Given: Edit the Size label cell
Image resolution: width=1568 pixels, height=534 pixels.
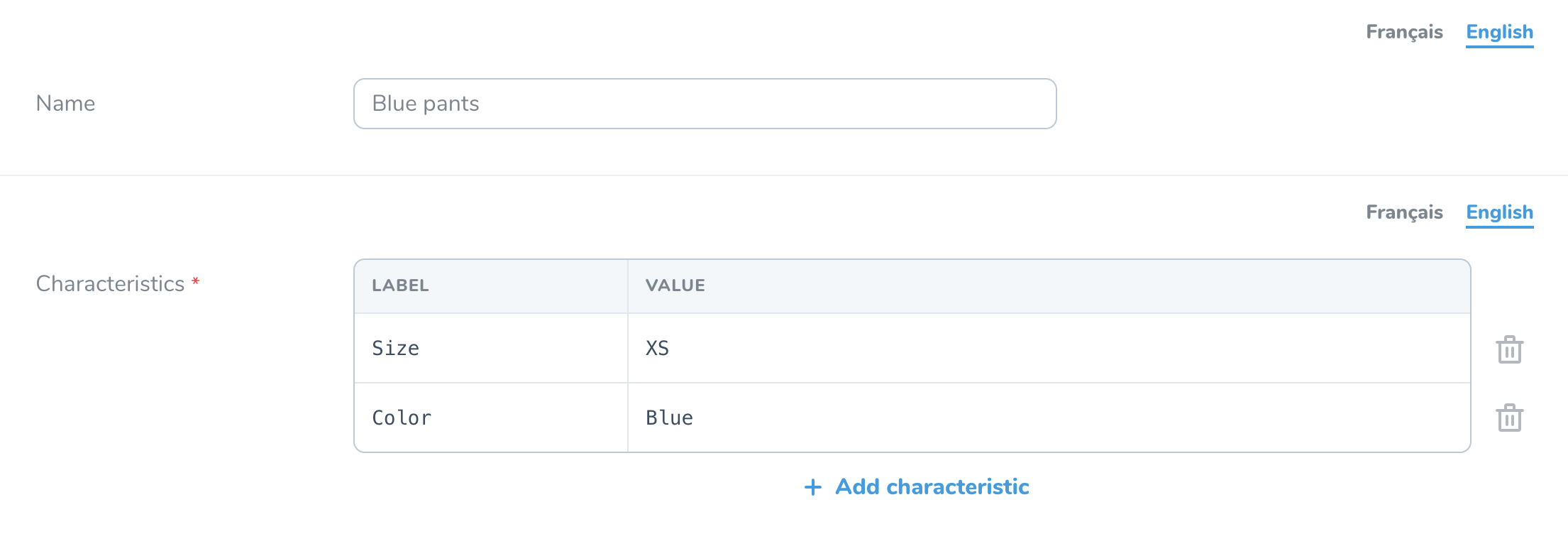Looking at the screenshot, I should pos(490,349).
